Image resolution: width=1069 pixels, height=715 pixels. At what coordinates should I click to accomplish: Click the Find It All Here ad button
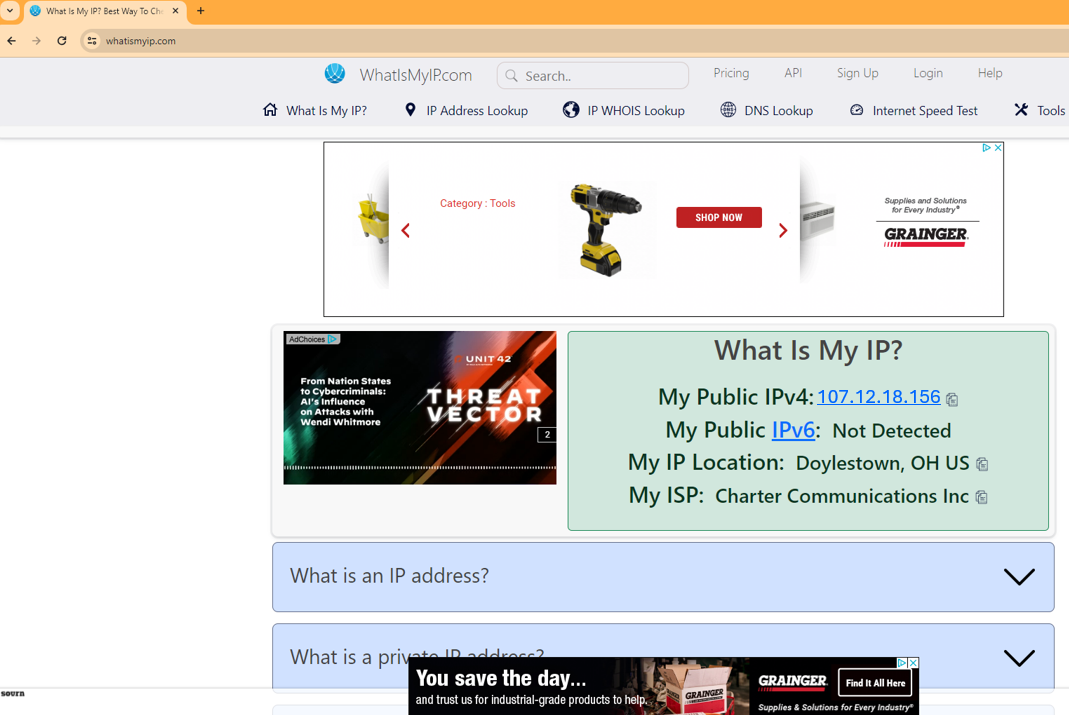coord(875,682)
